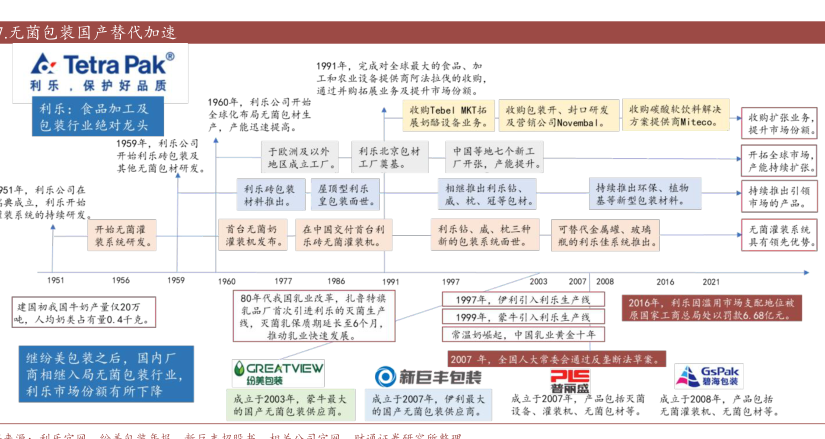Click box '无菌灌装系统具有领先优势'
The height and width of the screenshot is (439, 825).
pos(779,236)
